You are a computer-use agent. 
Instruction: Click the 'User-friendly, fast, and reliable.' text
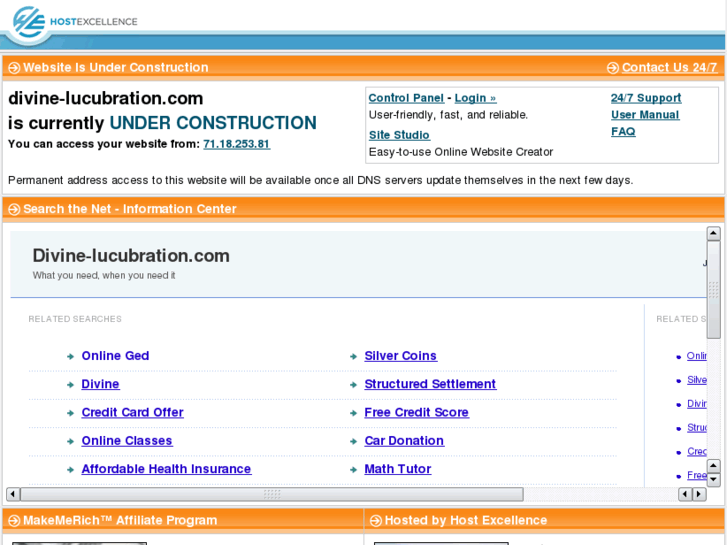coord(448,115)
